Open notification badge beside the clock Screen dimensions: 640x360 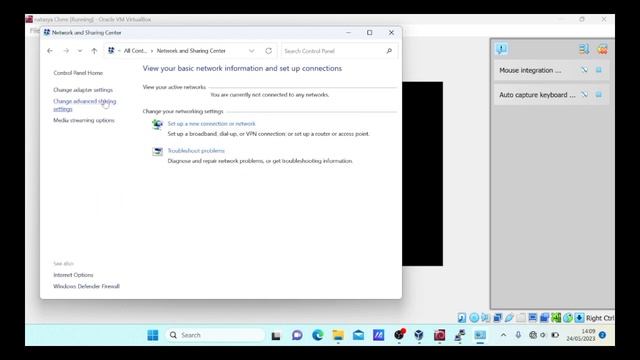pos(602,335)
